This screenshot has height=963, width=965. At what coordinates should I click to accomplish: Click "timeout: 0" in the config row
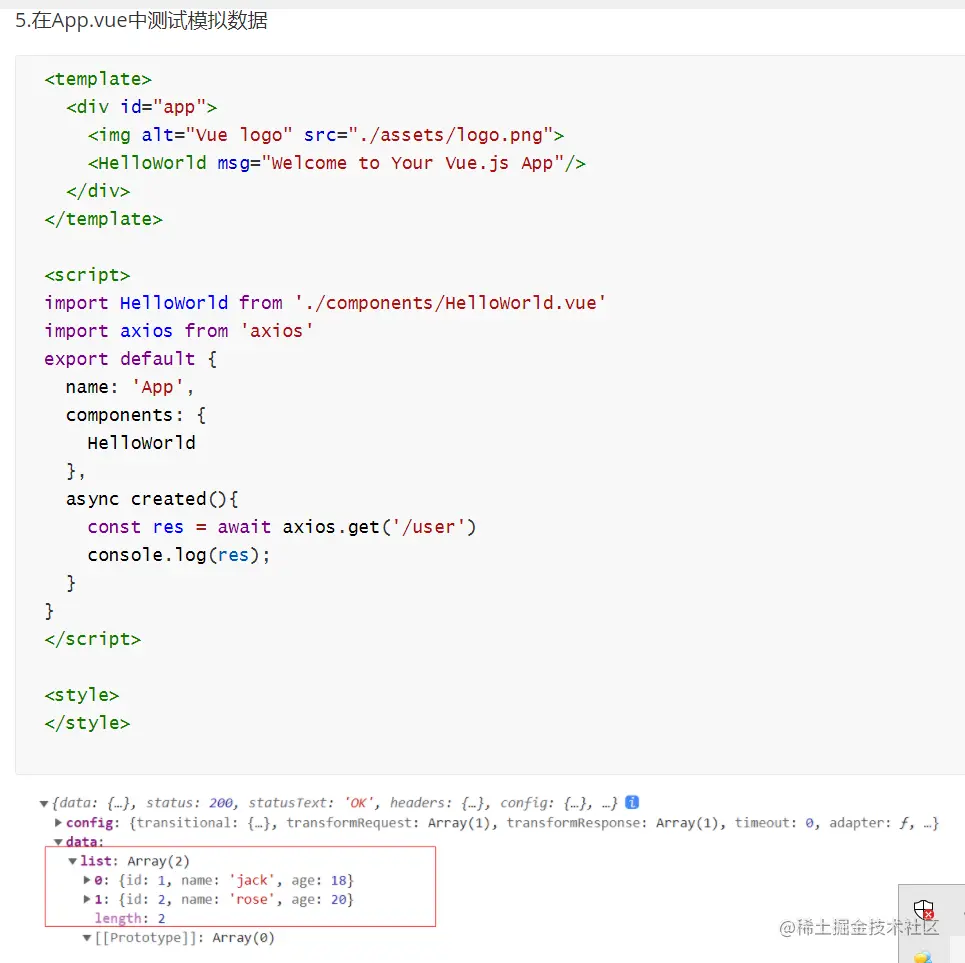tap(774, 823)
